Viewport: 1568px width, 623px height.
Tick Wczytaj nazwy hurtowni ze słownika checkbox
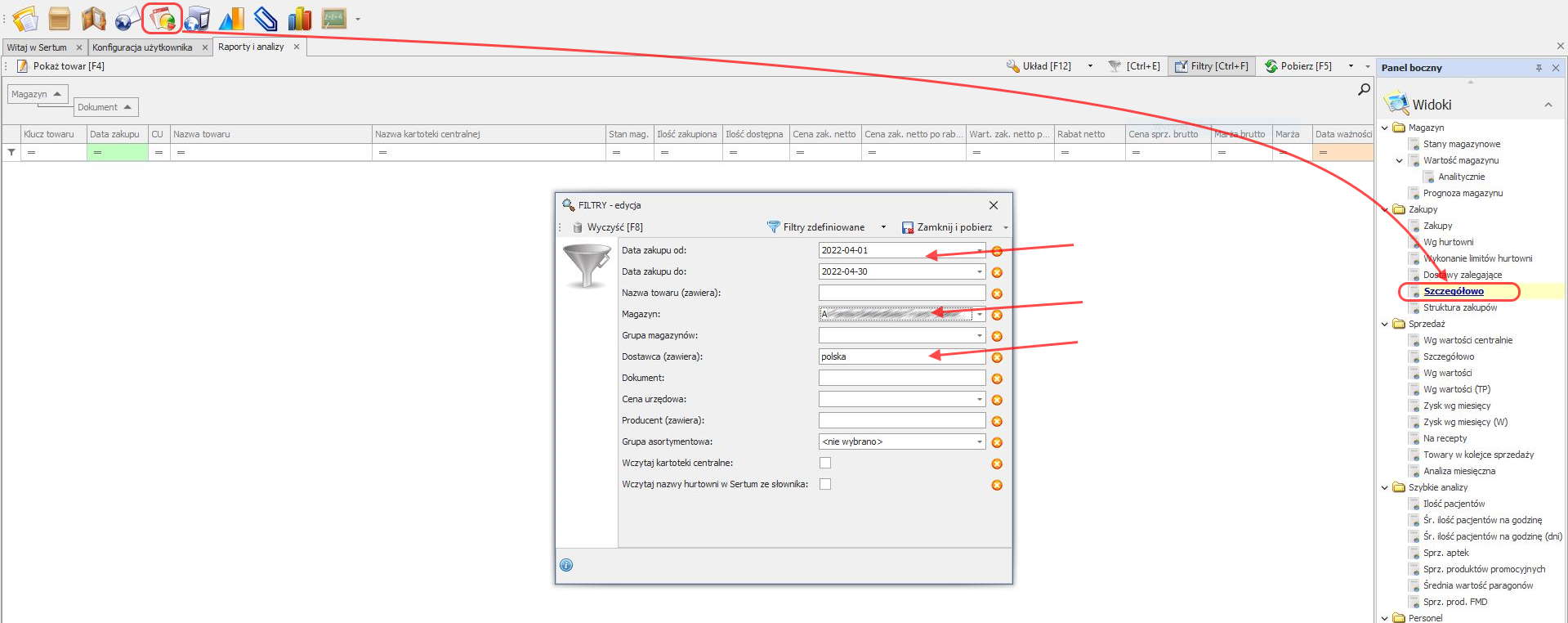tap(825, 484)
